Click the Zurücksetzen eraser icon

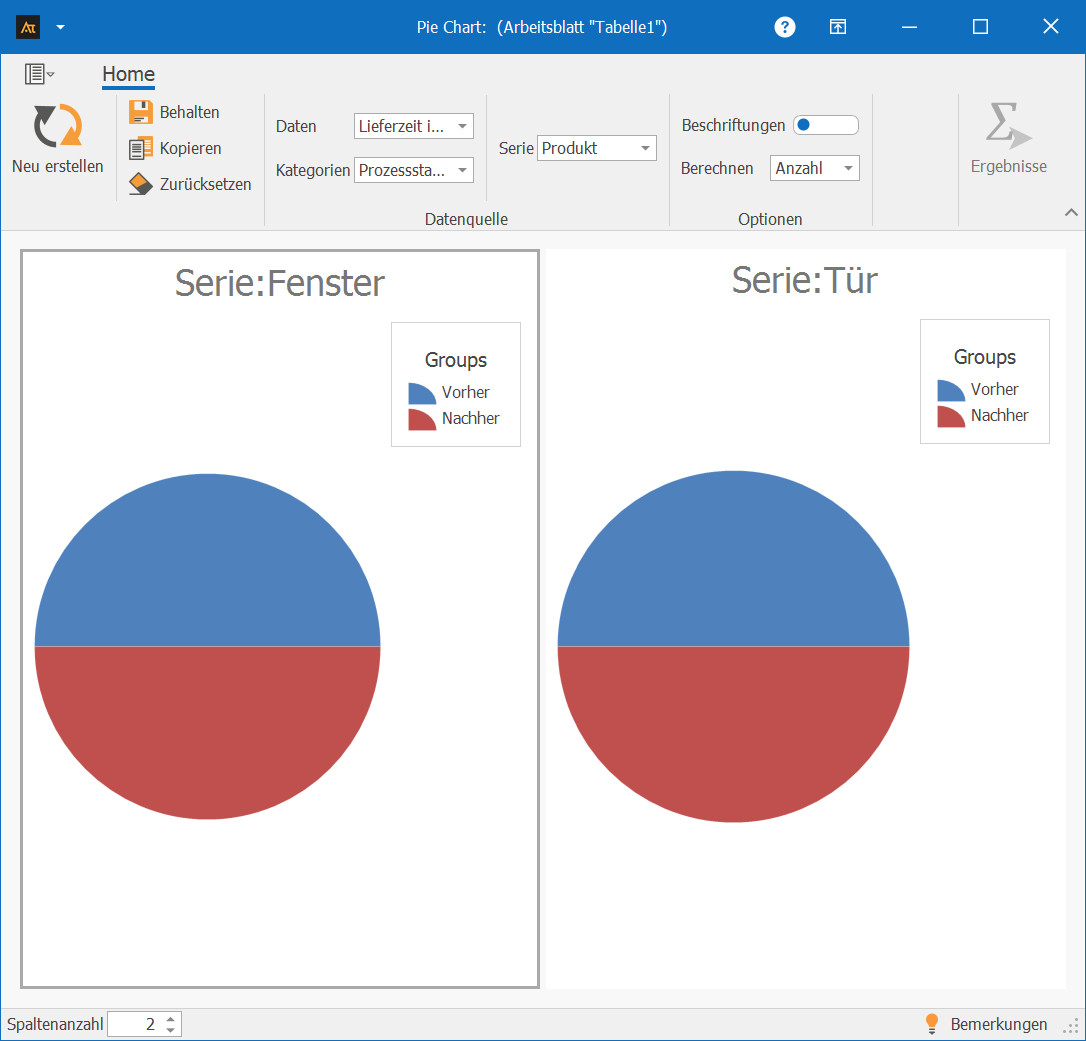click(x=141, y=184)
